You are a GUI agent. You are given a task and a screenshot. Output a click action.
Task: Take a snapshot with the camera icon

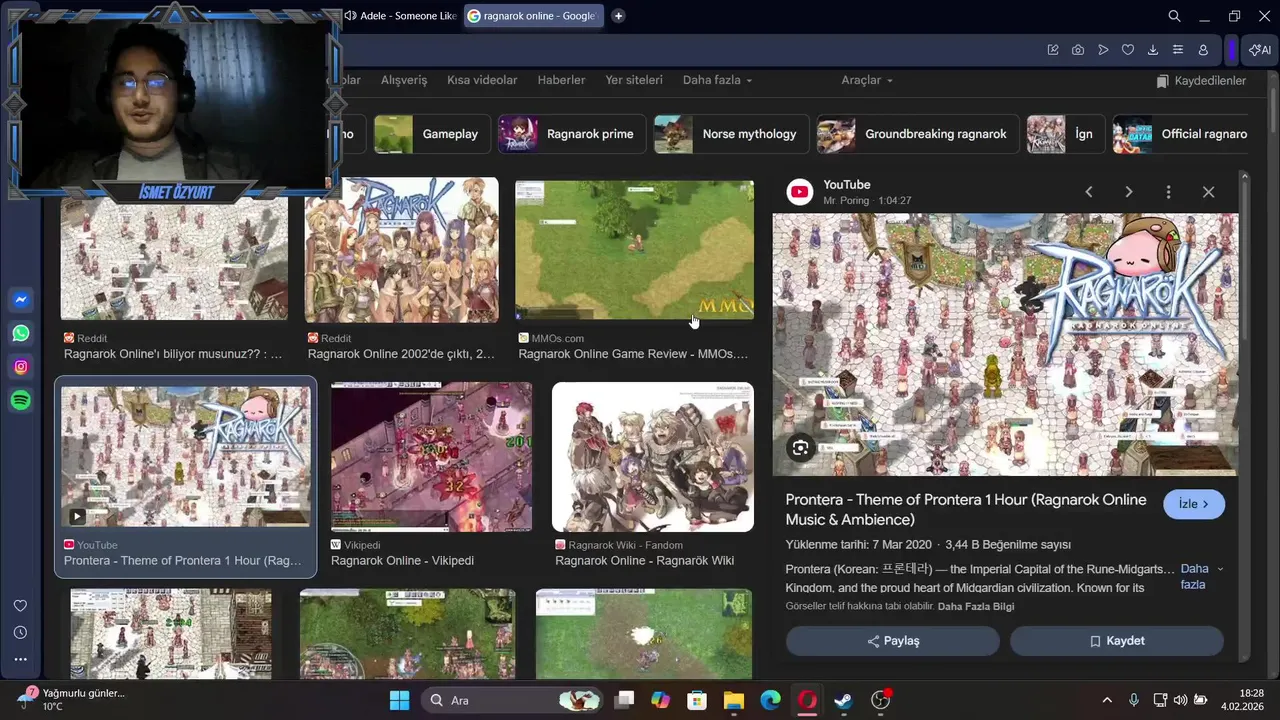coord(1078,50)
